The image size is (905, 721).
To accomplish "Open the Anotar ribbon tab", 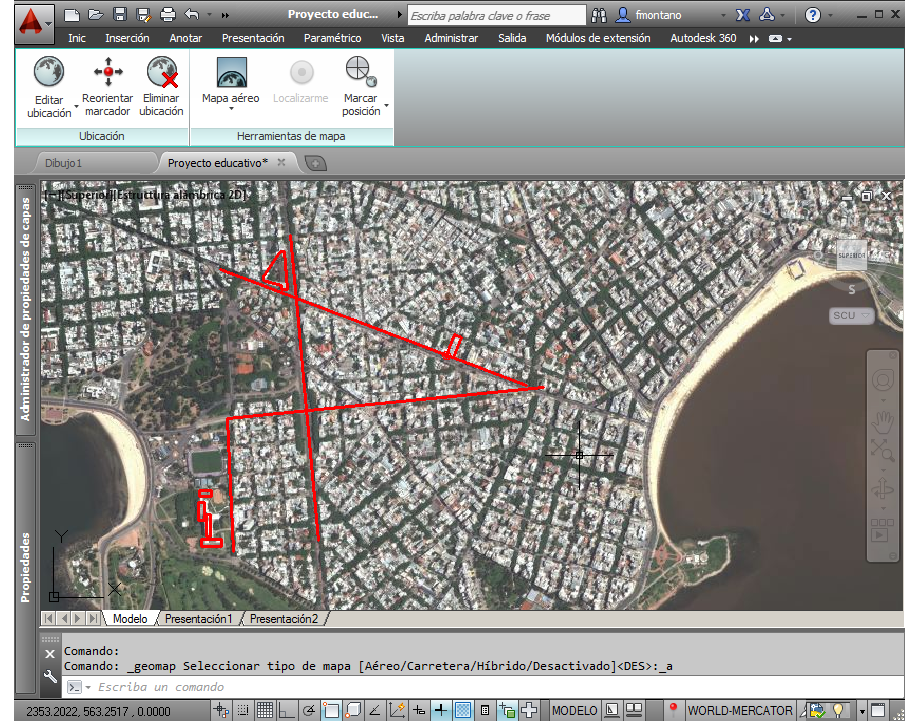I will pyautogui.click(x=185, y=38).
